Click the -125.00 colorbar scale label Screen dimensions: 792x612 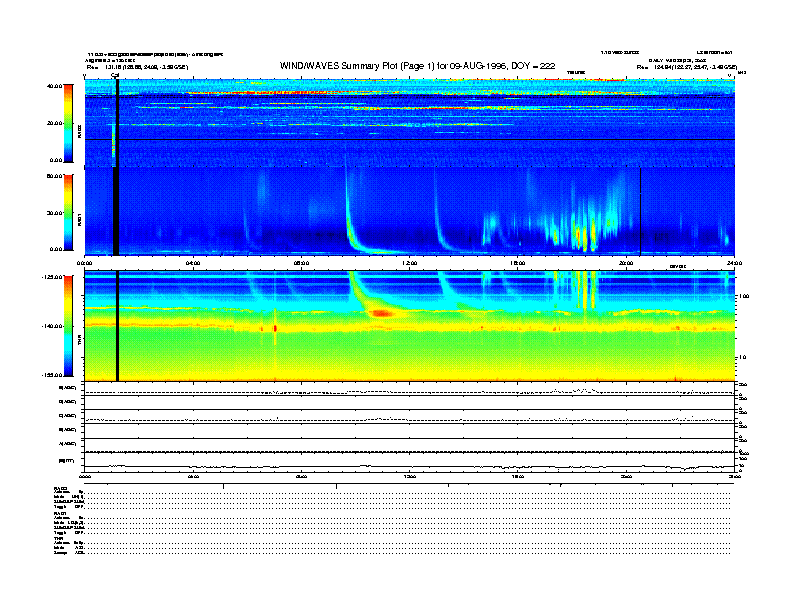(x=52, y=277)
